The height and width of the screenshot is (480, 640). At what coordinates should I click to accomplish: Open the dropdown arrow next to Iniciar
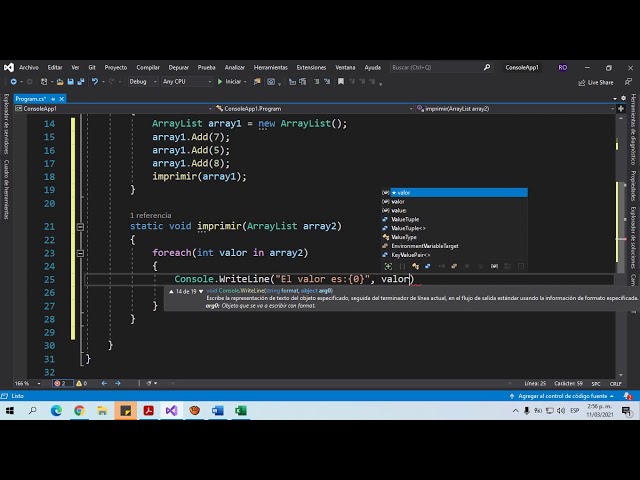245,82
